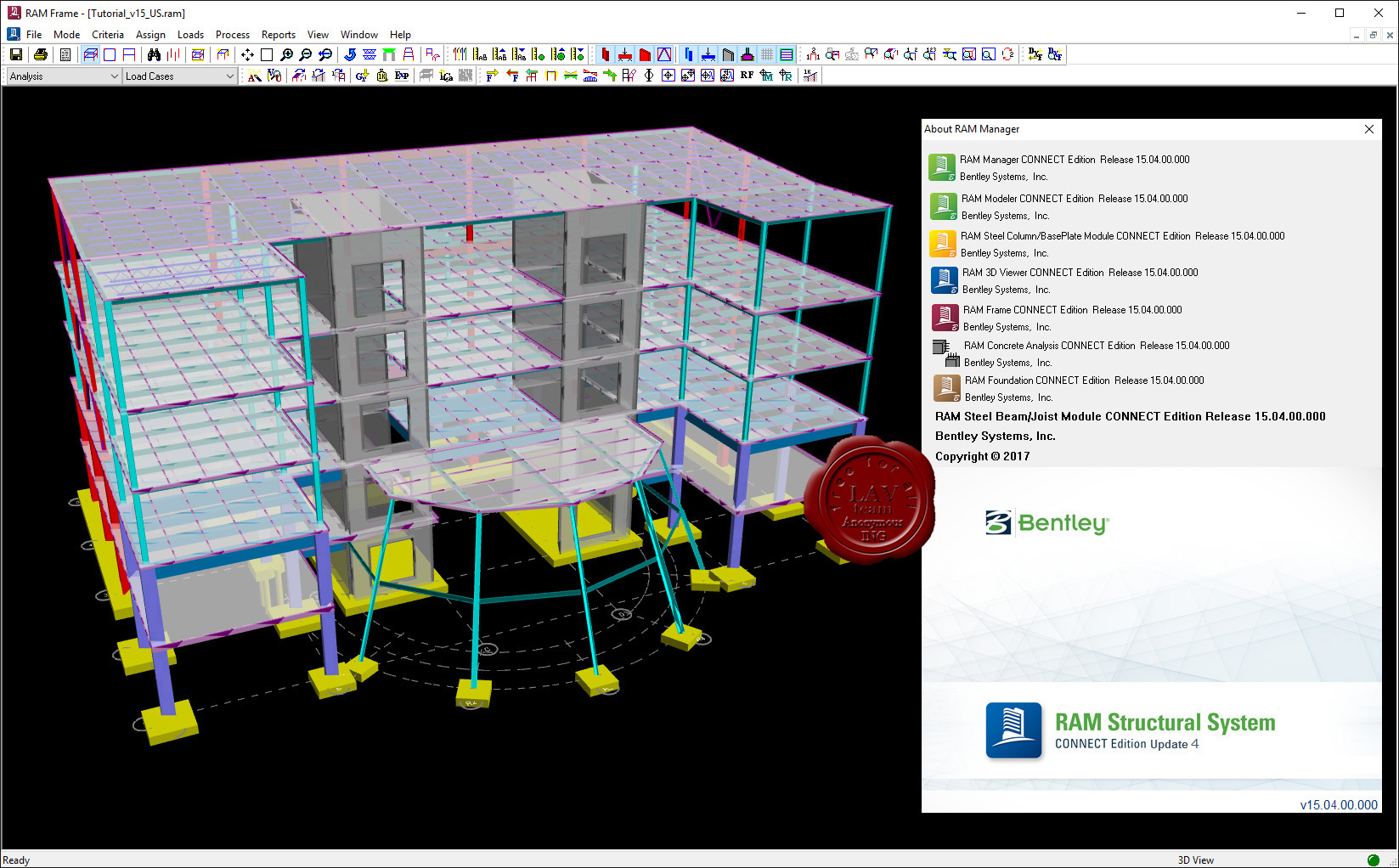Open the Window menu
Screen dimensions: 1399x868
tap(359, 35)
